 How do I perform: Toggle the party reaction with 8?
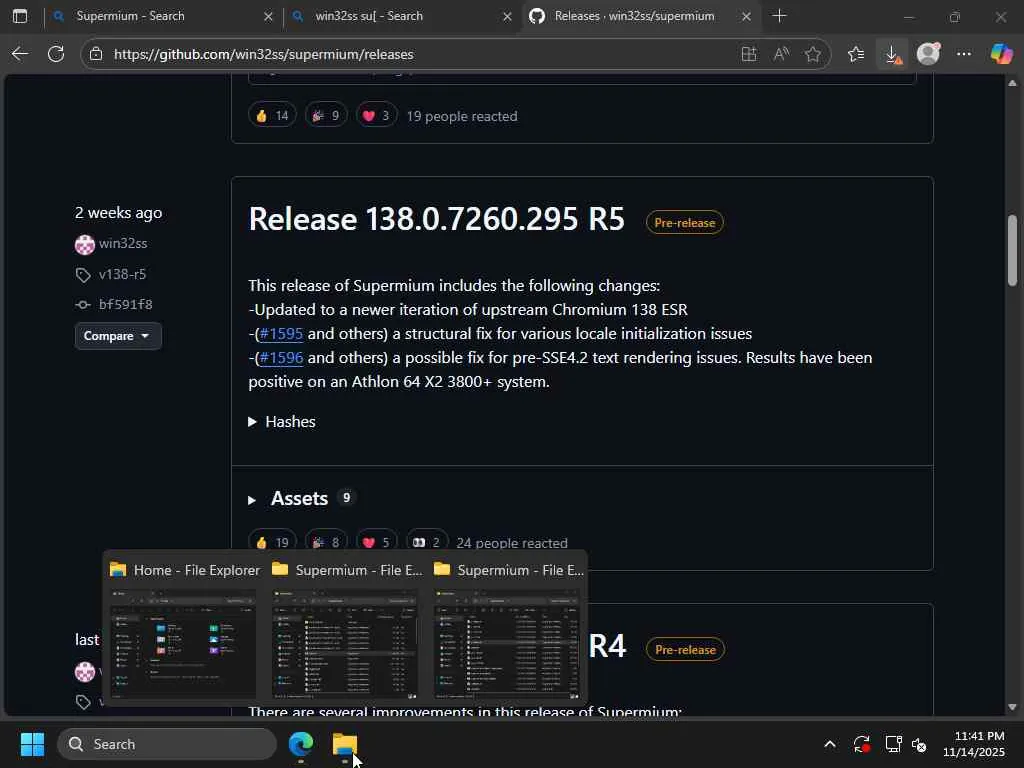[x=326, y=542]
